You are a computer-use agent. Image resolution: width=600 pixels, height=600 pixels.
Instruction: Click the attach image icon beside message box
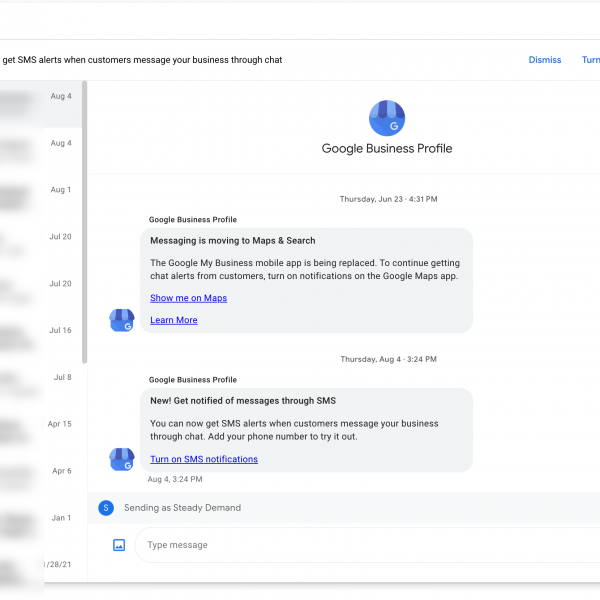tap(119, 545)
